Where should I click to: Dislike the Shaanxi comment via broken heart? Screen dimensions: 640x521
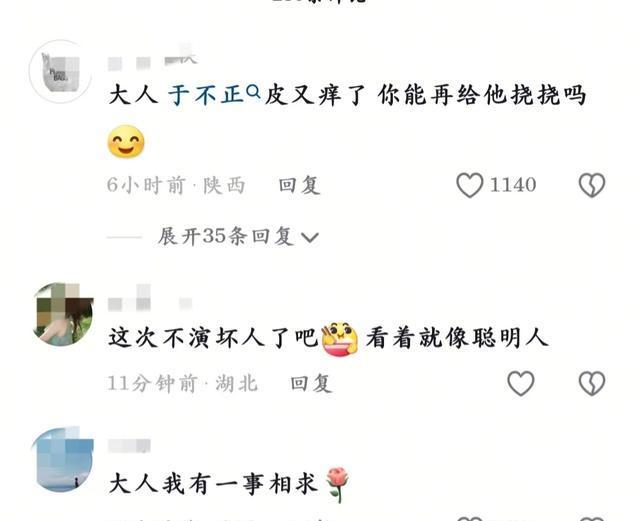(x=592, y=185)
